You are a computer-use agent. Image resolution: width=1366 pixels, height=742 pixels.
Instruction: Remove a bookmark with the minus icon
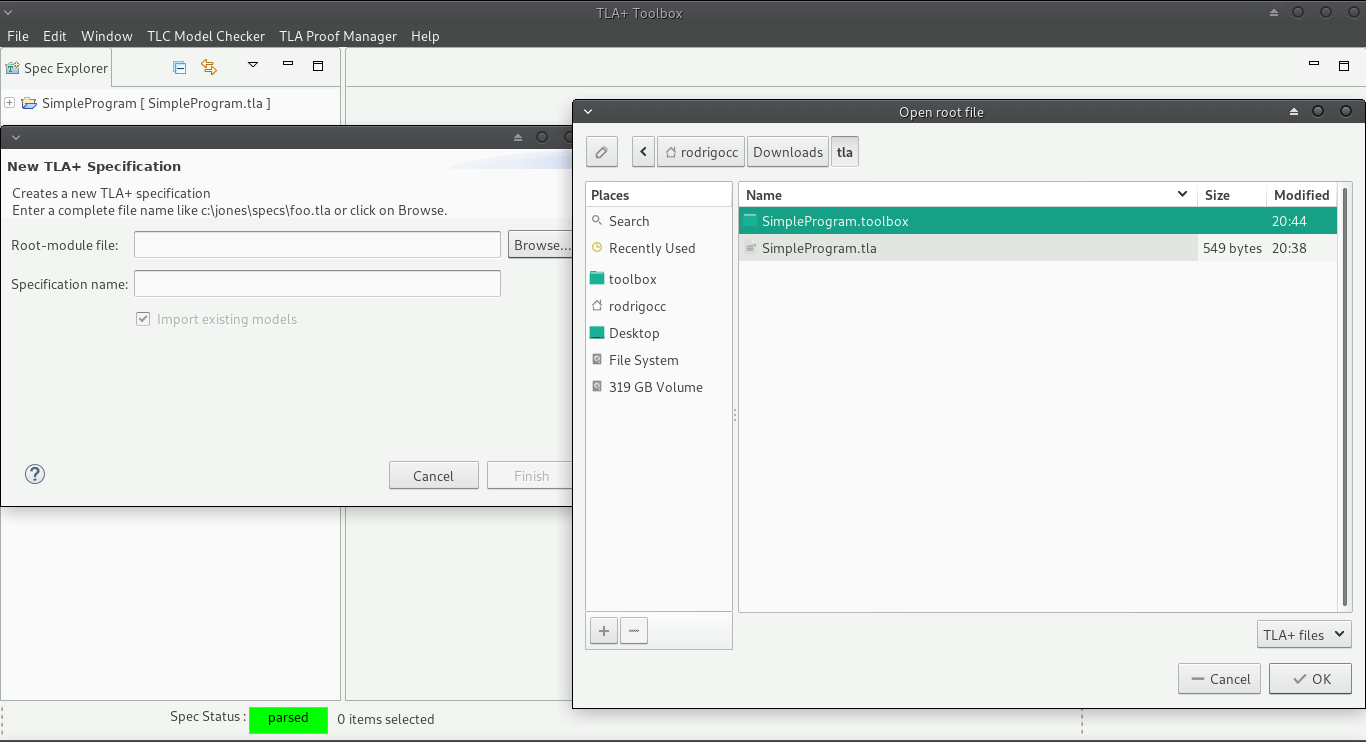[633, 630]
